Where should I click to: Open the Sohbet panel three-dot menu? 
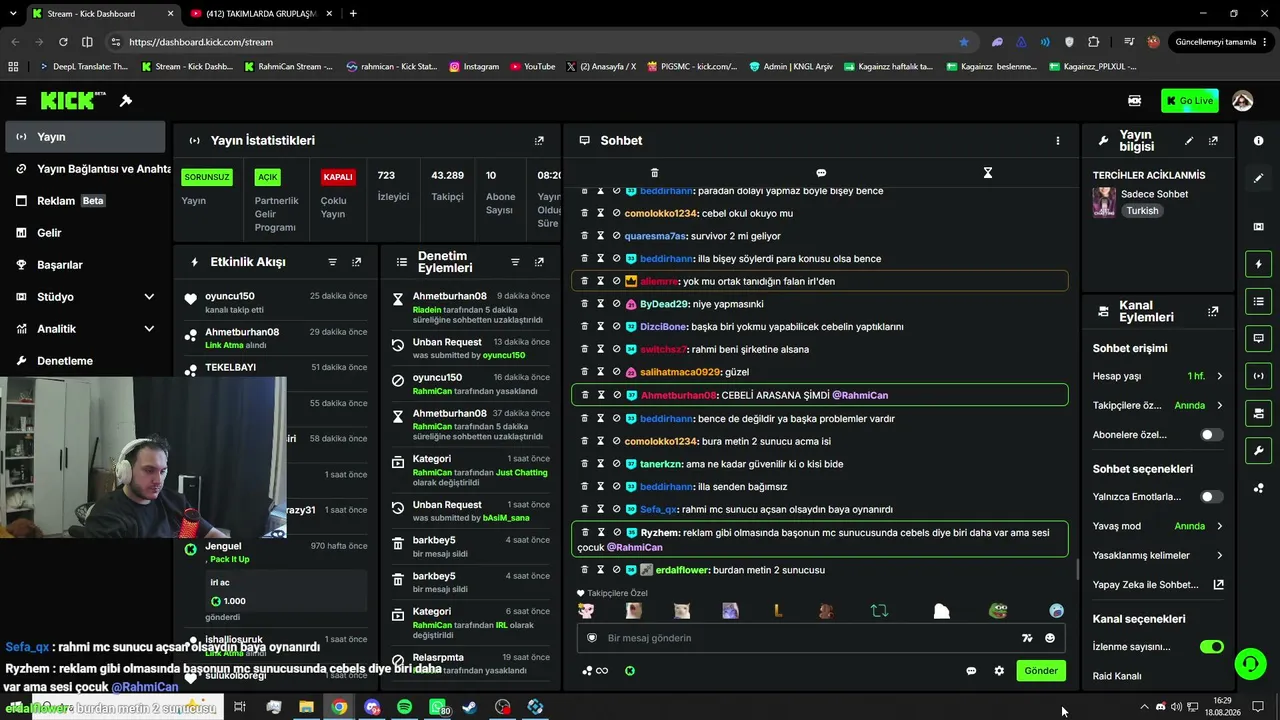pos(1057,141)
